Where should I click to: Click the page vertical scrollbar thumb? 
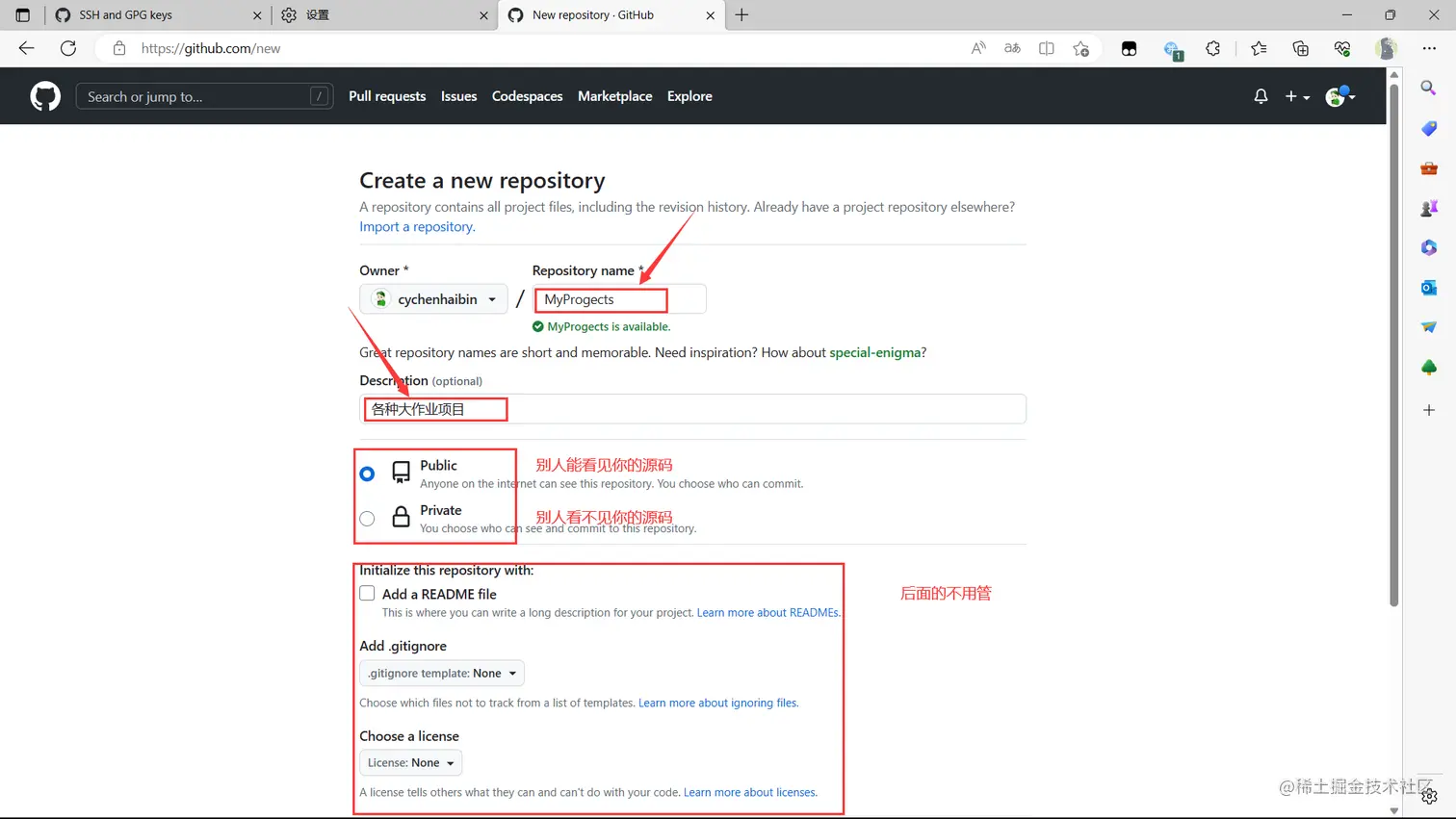[1393, 346]
